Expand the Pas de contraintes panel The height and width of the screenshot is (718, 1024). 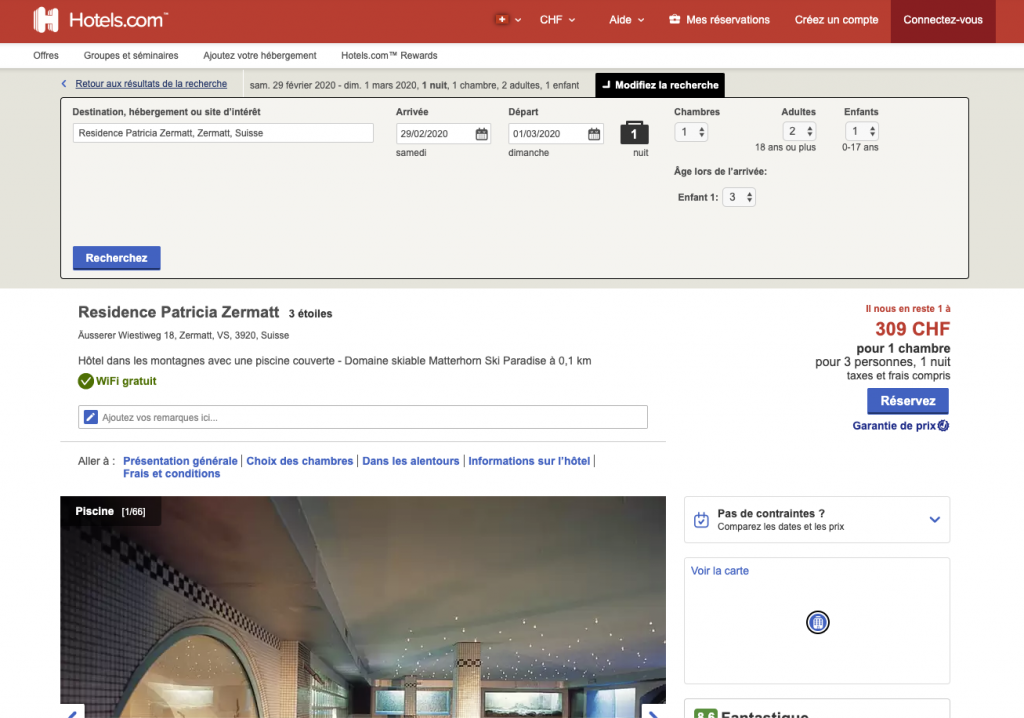coord(935,520)
